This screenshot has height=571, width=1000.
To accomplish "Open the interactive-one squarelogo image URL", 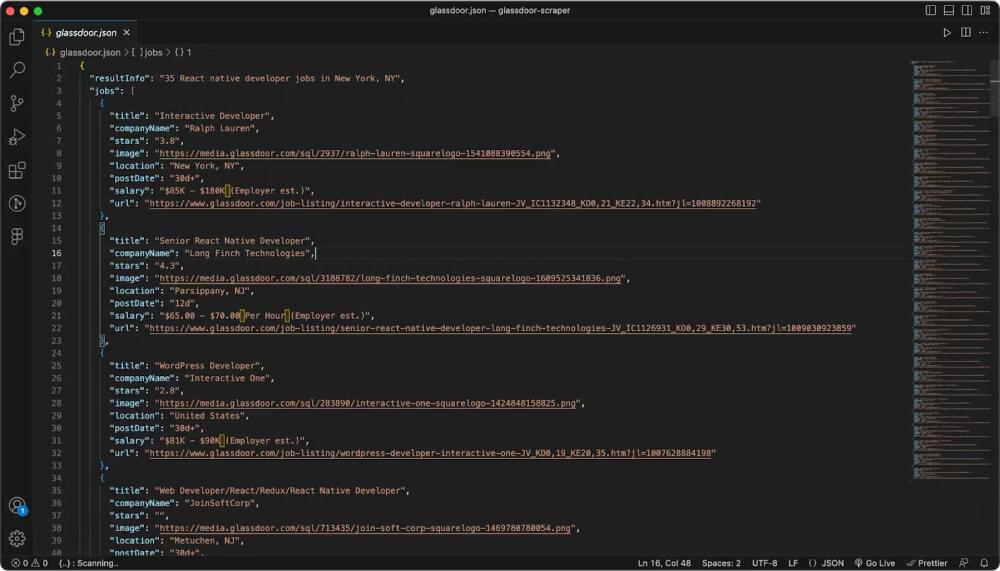I will (x=367, y=403).
